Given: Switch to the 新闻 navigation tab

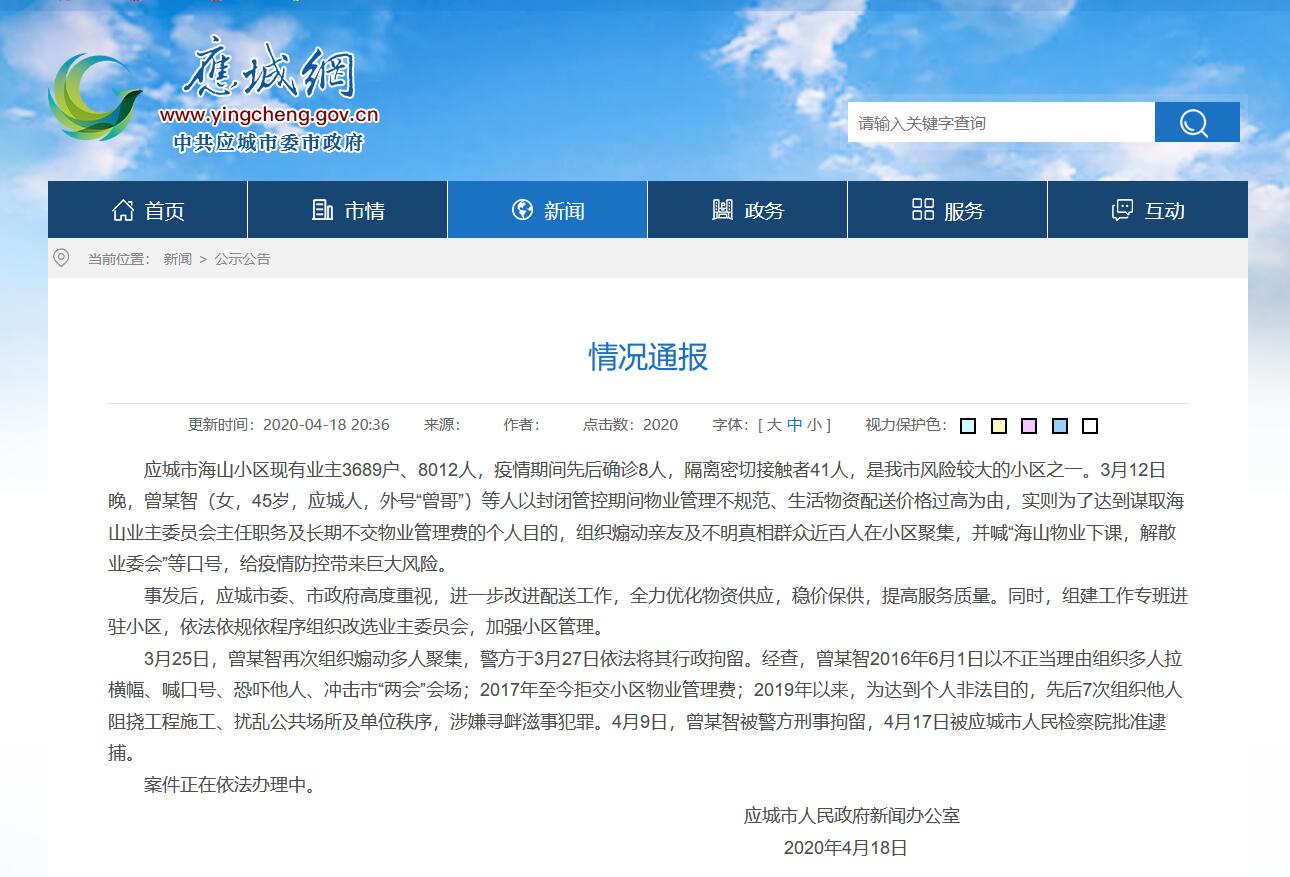Looking at the screenshot, I should click(547, 209).
